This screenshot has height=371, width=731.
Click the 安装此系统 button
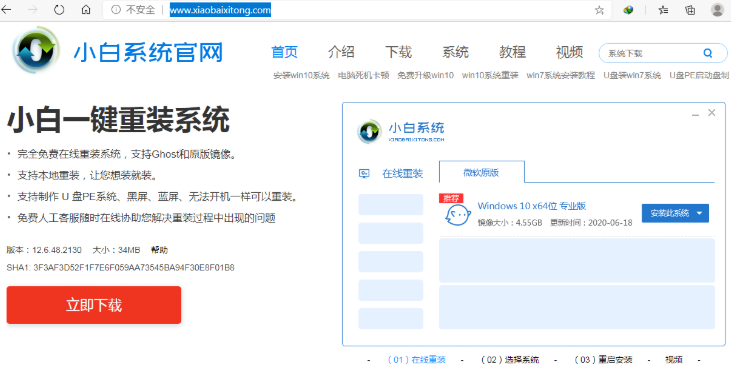[675, 213]
